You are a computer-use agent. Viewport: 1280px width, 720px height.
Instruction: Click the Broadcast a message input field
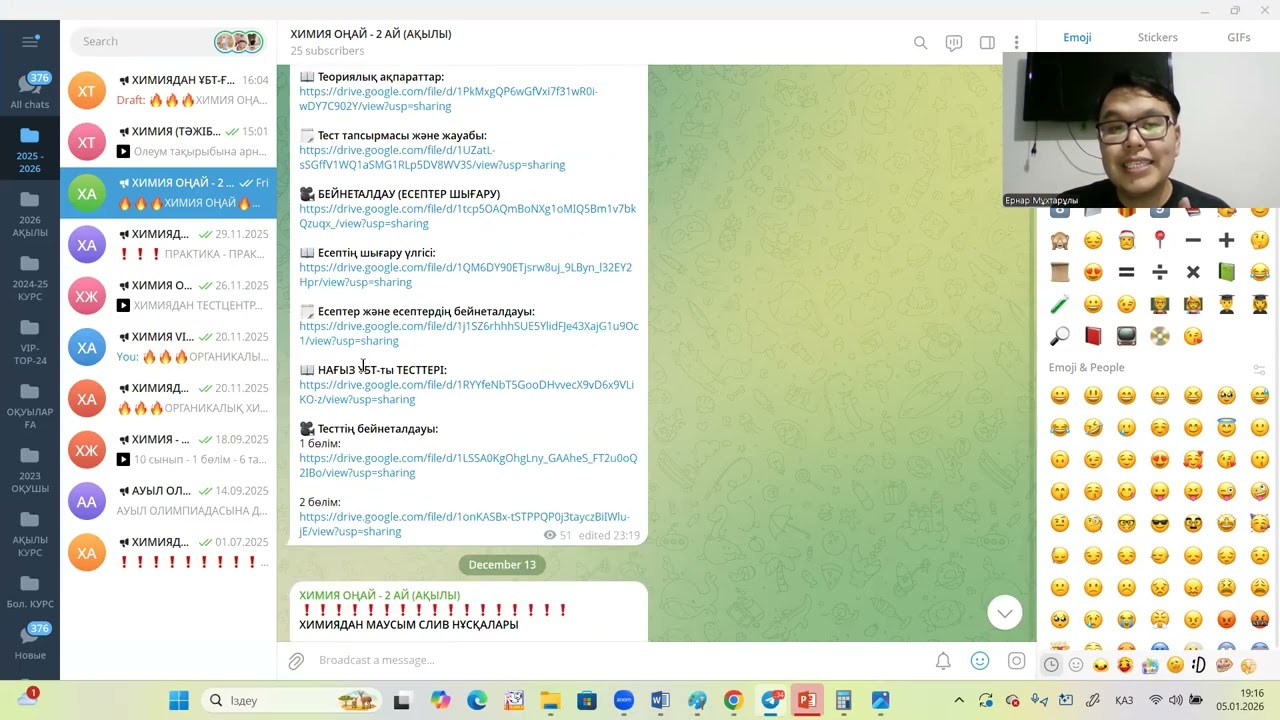(x=620, y=660)
